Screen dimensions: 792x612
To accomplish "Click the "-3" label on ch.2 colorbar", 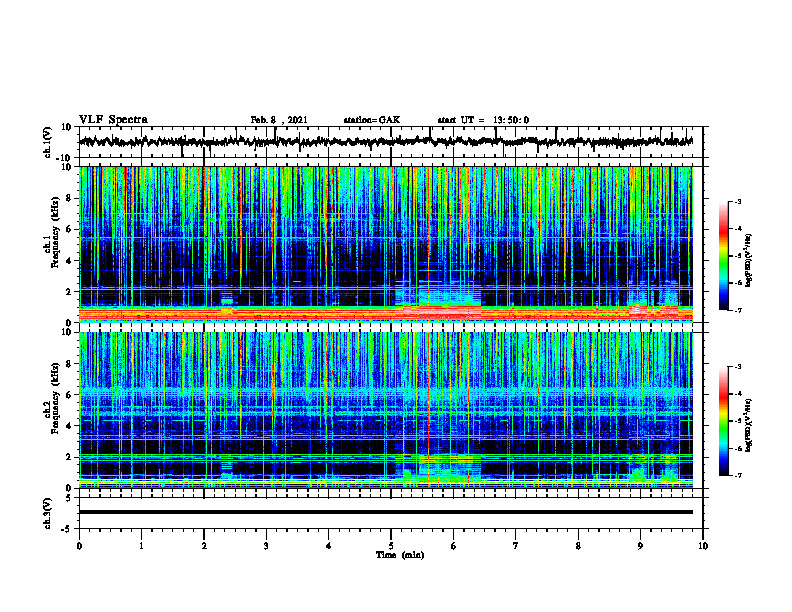I will pos(738,367).
